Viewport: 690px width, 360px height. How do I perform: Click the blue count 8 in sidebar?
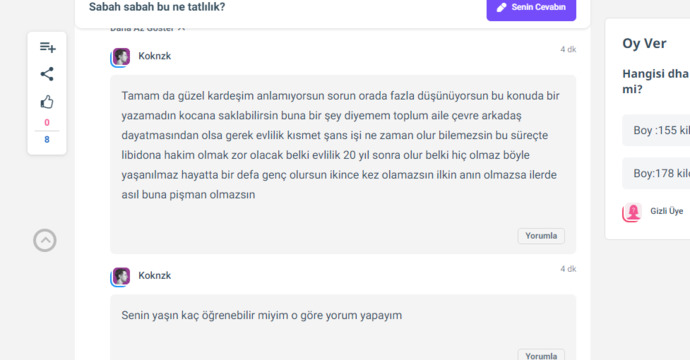pos(47,140)
